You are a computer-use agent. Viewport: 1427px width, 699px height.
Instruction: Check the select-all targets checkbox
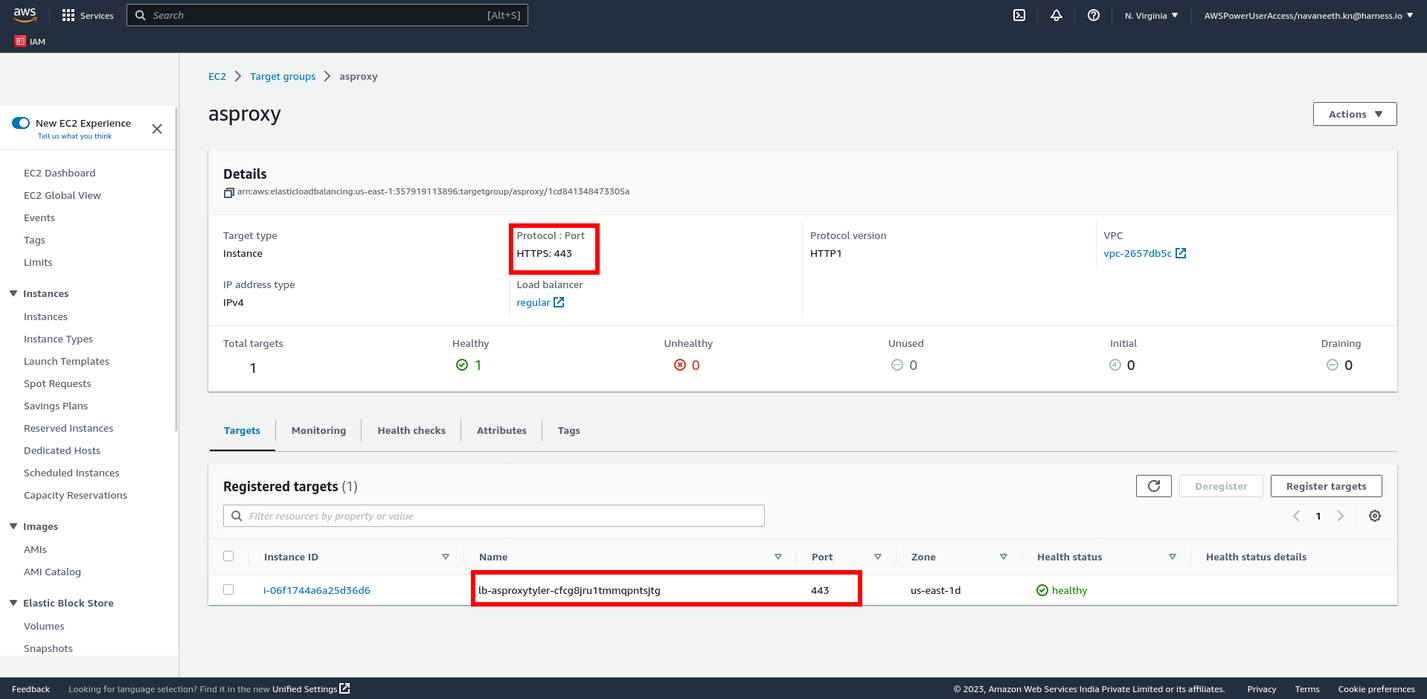pos(229,556)
